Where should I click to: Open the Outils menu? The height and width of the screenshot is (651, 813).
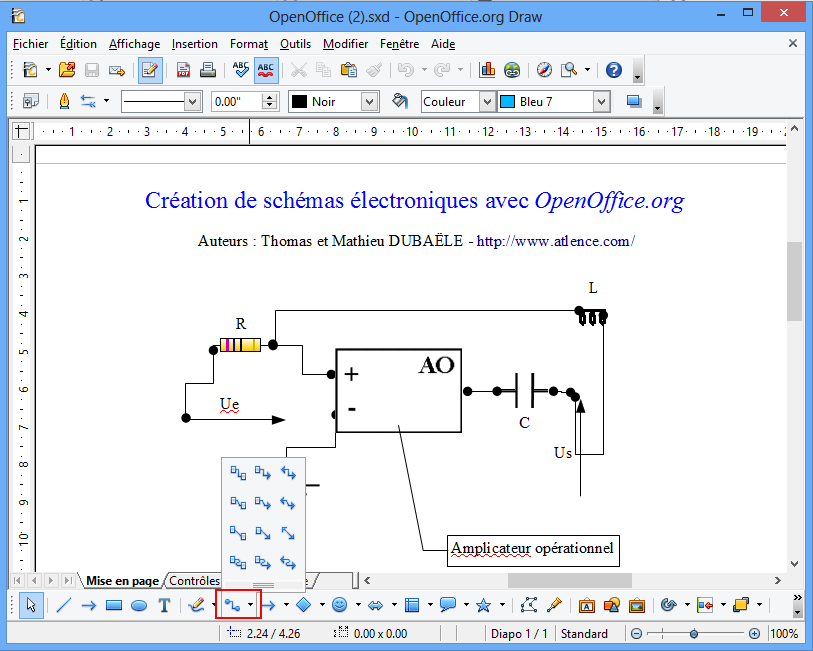click(x=295, y=44)
